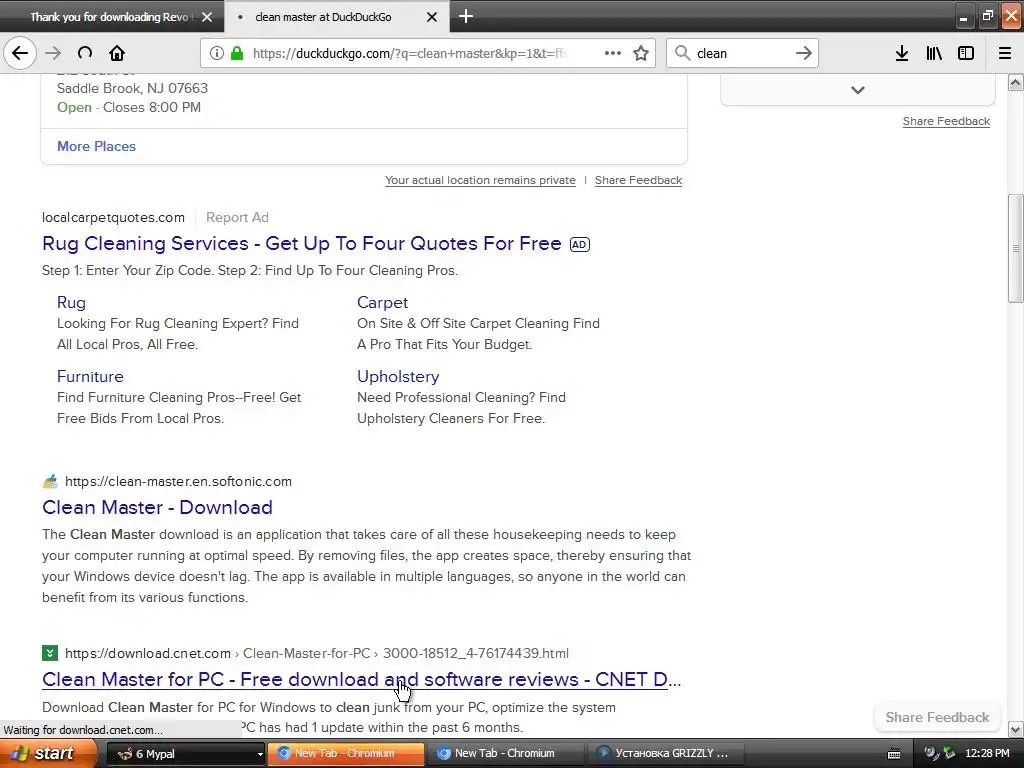Open a new browser tab
This screenshot has height=768, width=1024.
[x=466, y=16]
